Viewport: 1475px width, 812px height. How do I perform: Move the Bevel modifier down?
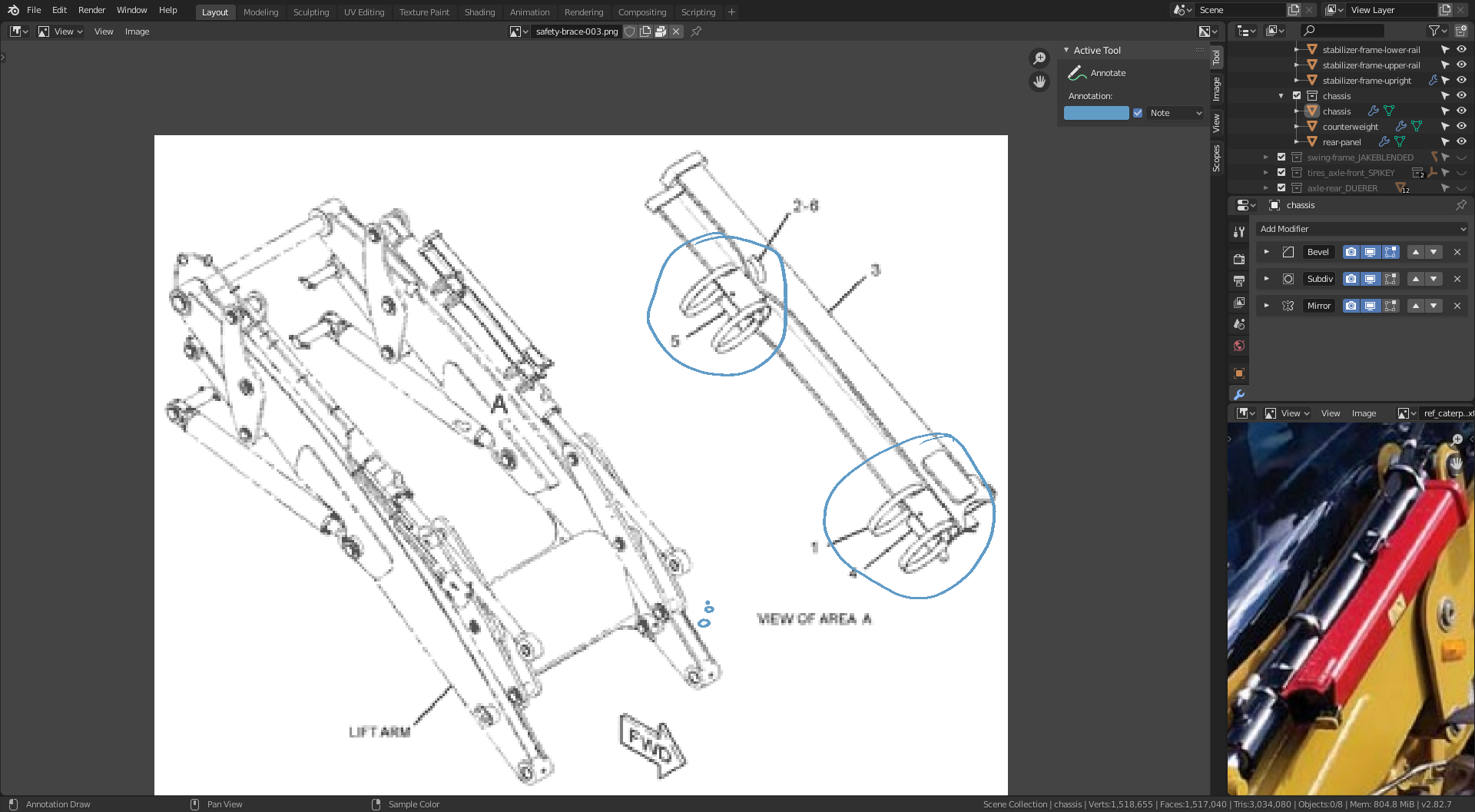pos(1434,252)
